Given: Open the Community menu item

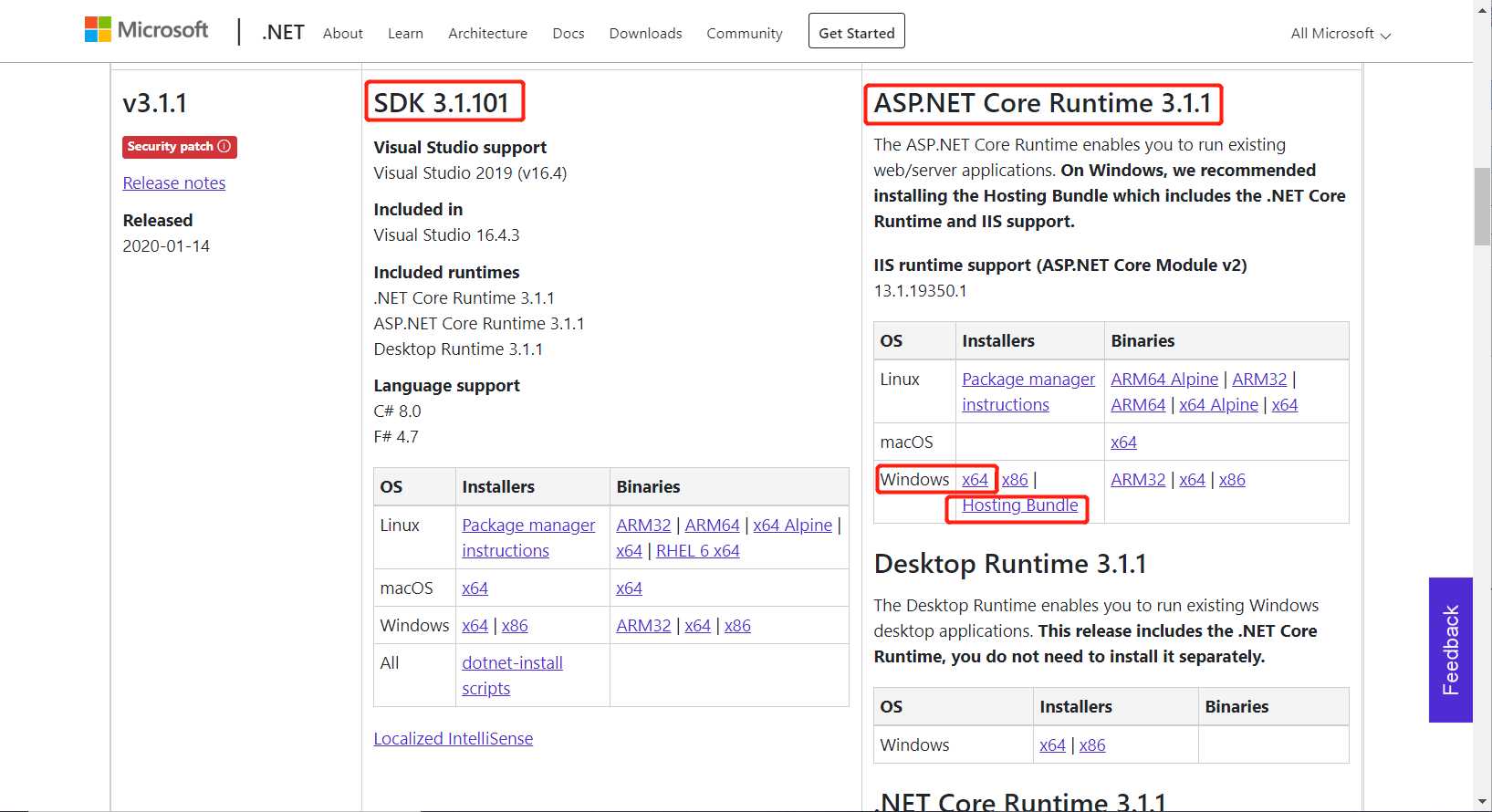Looking at the screenshot, I should point(745,33).
